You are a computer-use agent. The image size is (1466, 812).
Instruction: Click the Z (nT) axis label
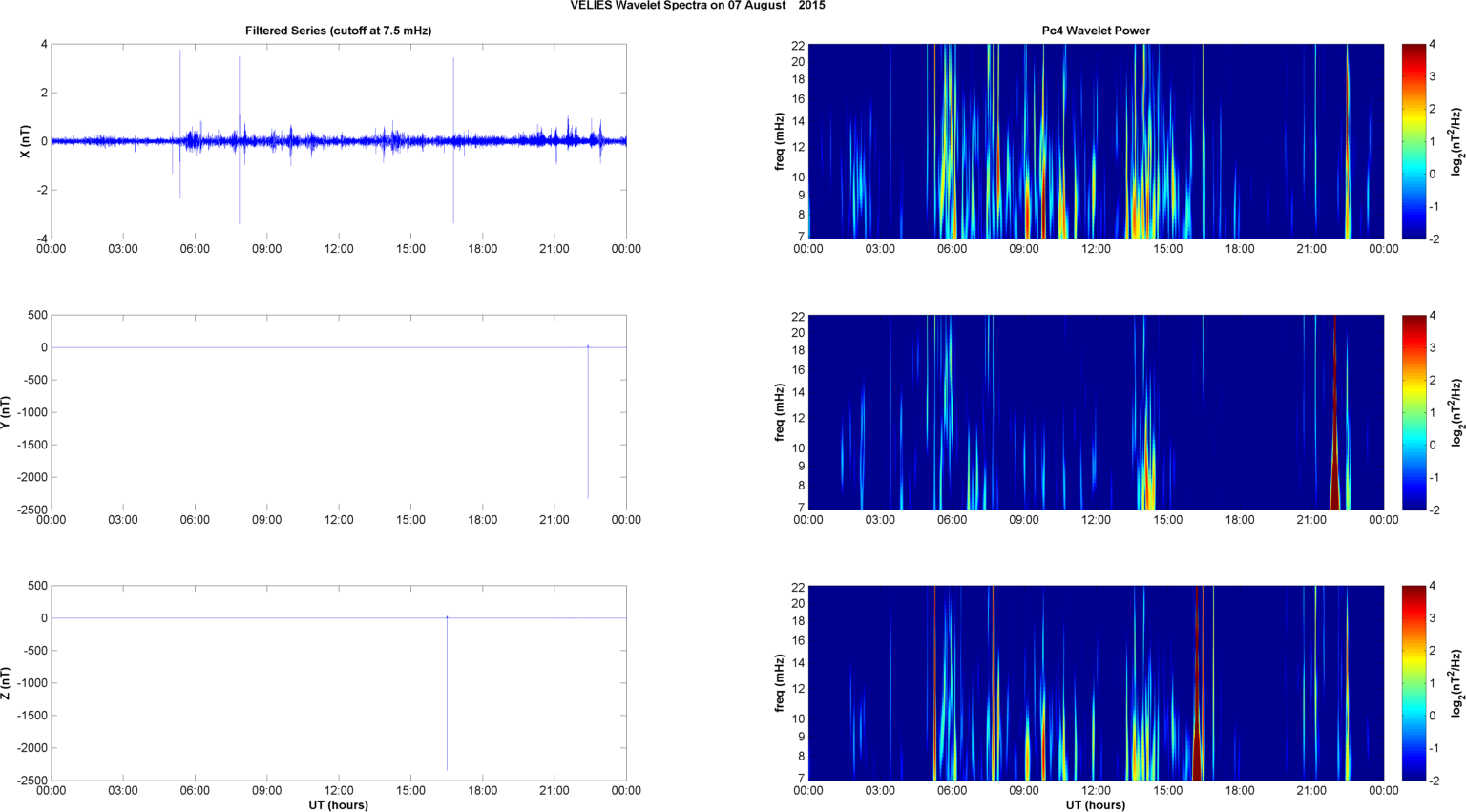click(7, 683)
